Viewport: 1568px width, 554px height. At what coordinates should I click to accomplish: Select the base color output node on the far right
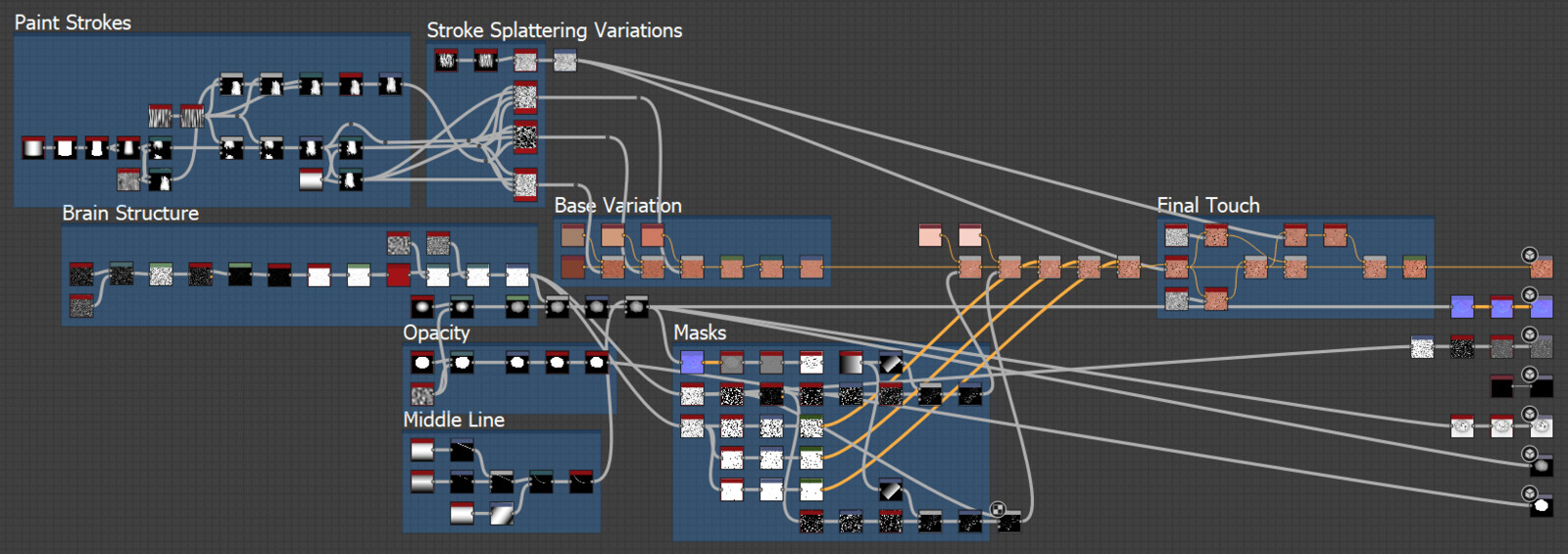click(x=1542, y=267)
